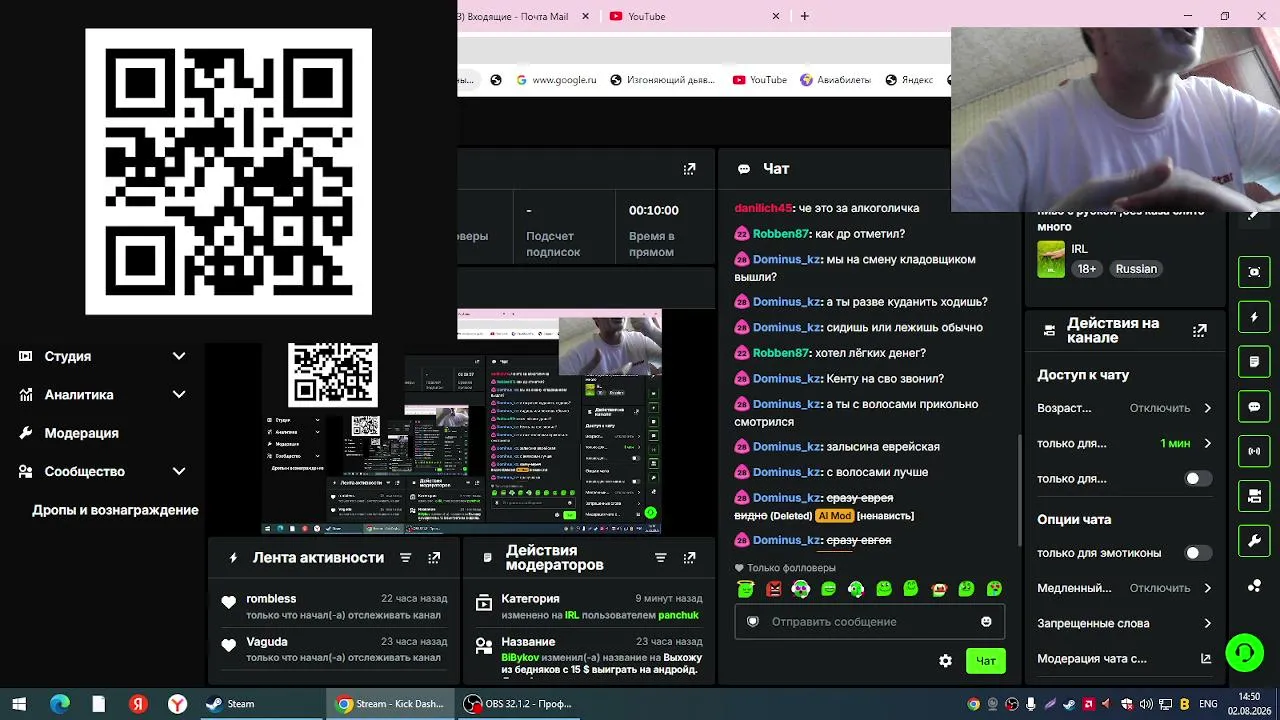Viewport: 1280px width, 720px height.
Task: Open the Windows Start menu
Action: (19, 704)
